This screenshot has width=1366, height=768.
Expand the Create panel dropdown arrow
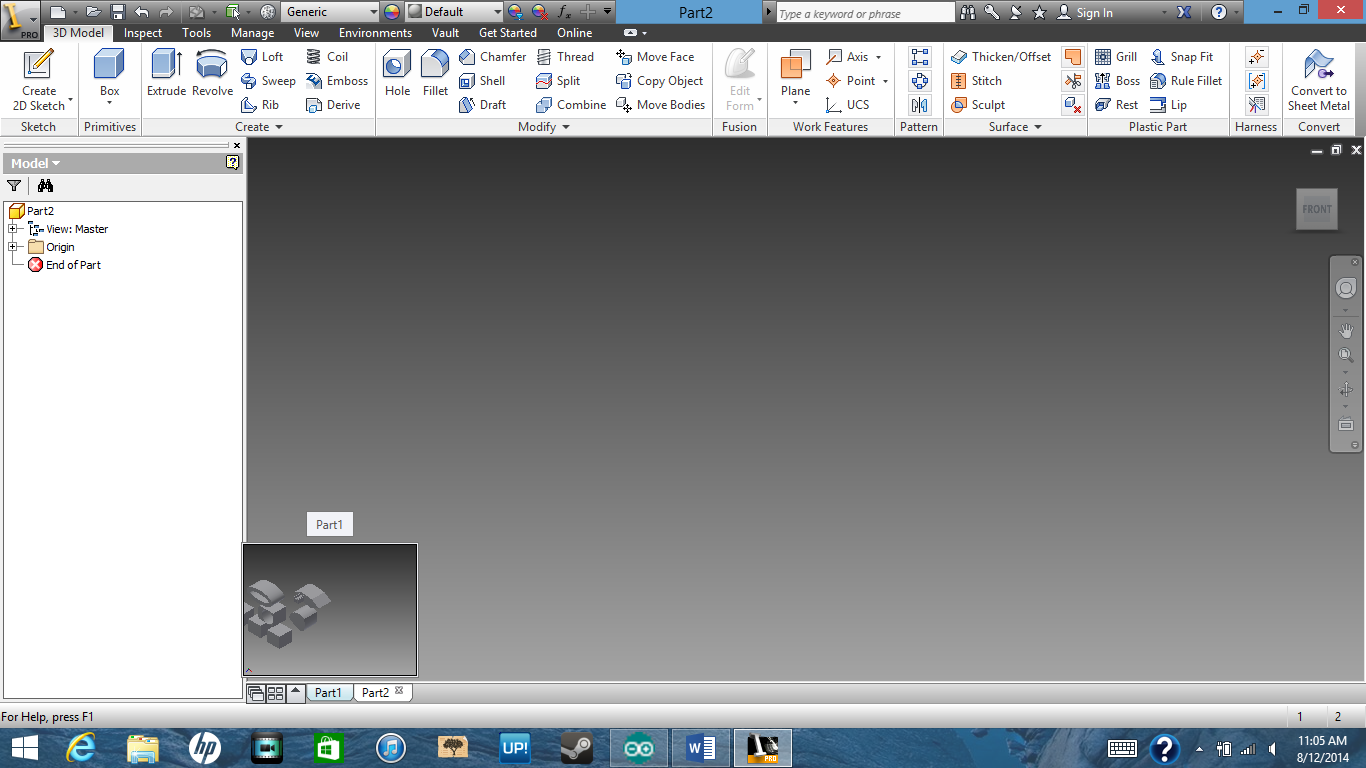point(279,127)
